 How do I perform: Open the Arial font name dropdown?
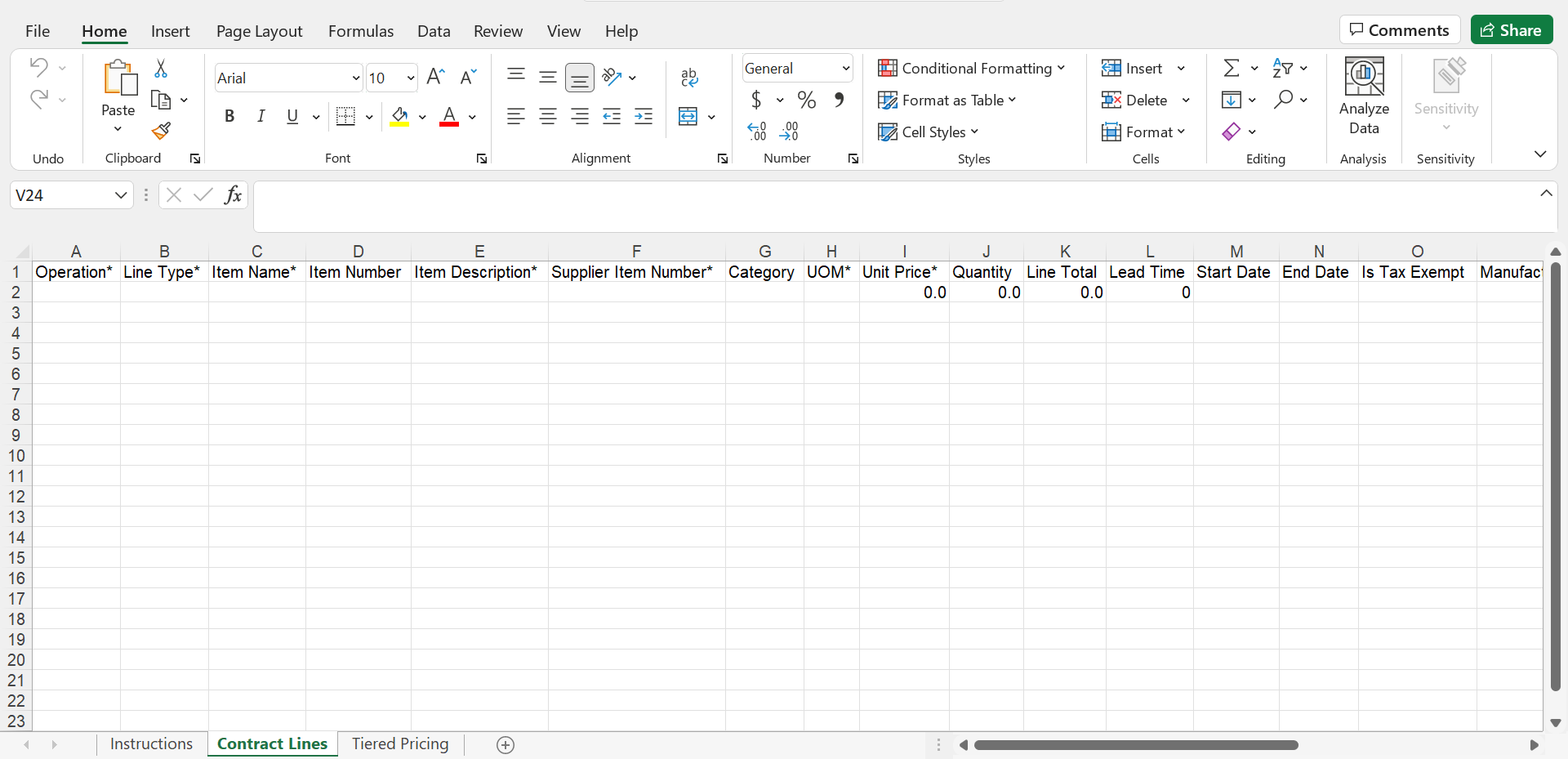(355, 78)
